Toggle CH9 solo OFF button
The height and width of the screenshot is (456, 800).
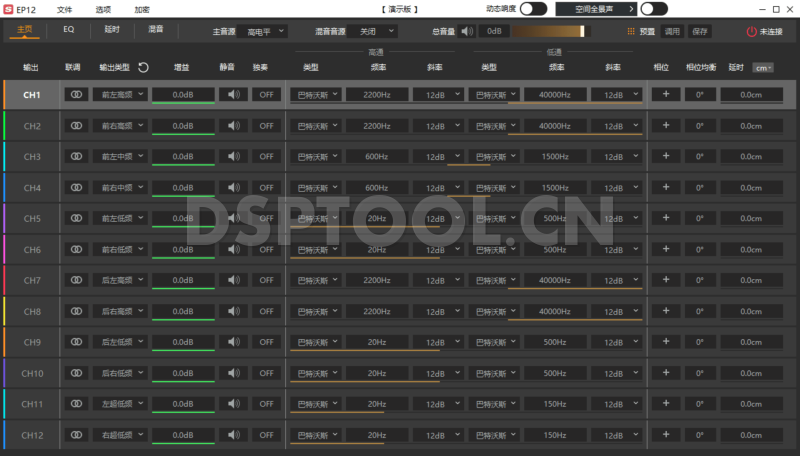[266, 342]
